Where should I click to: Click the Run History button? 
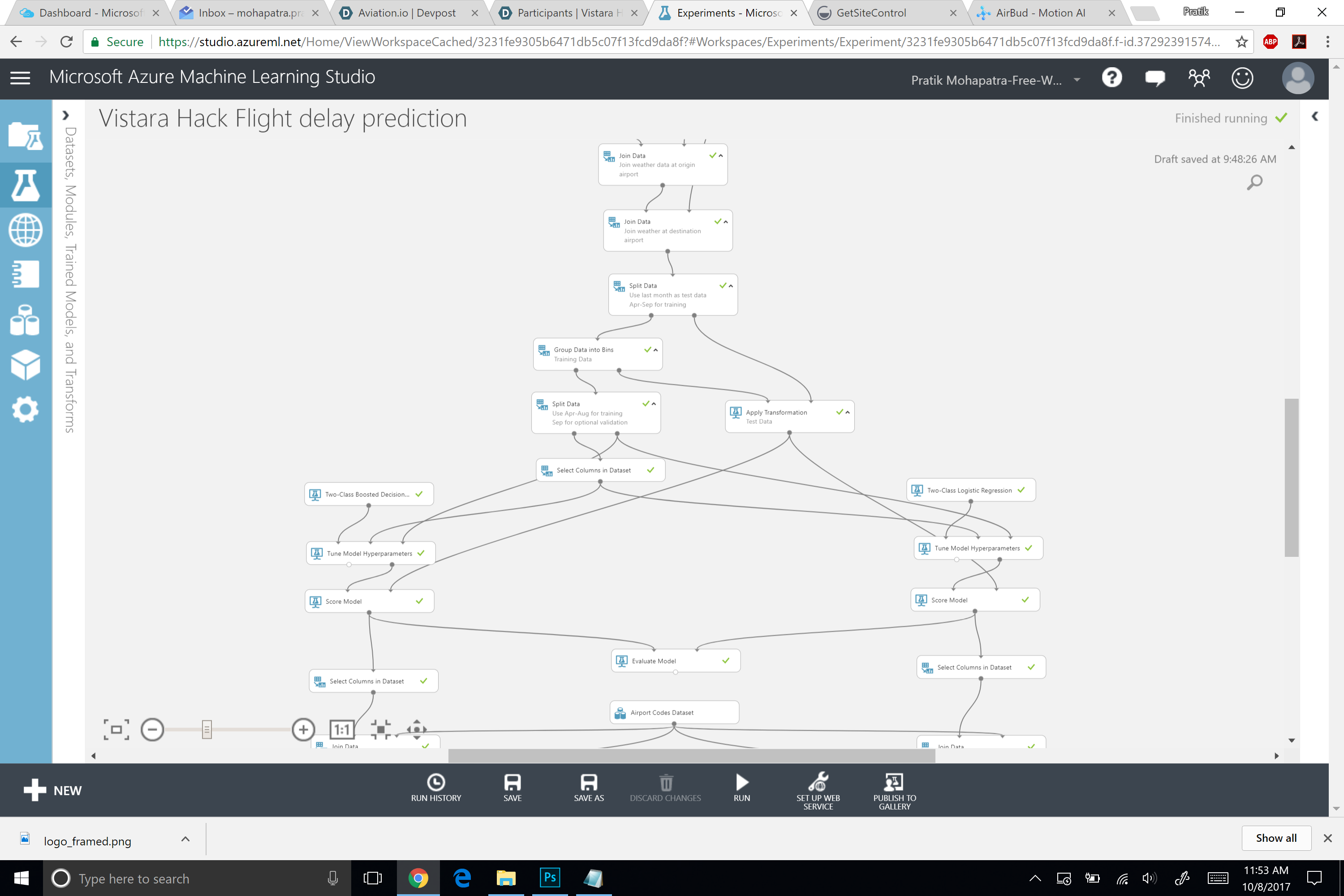[435, 788]
